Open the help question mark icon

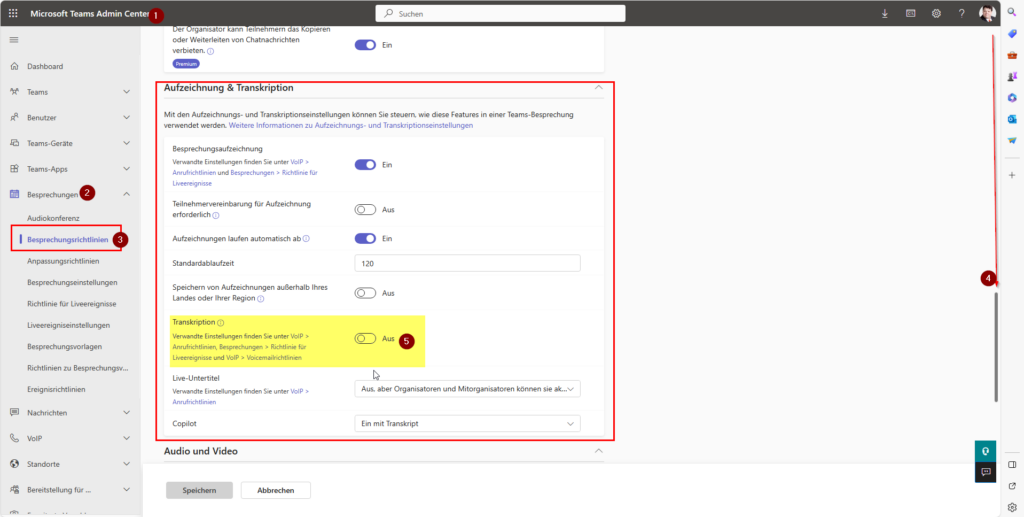coord(961,13)
